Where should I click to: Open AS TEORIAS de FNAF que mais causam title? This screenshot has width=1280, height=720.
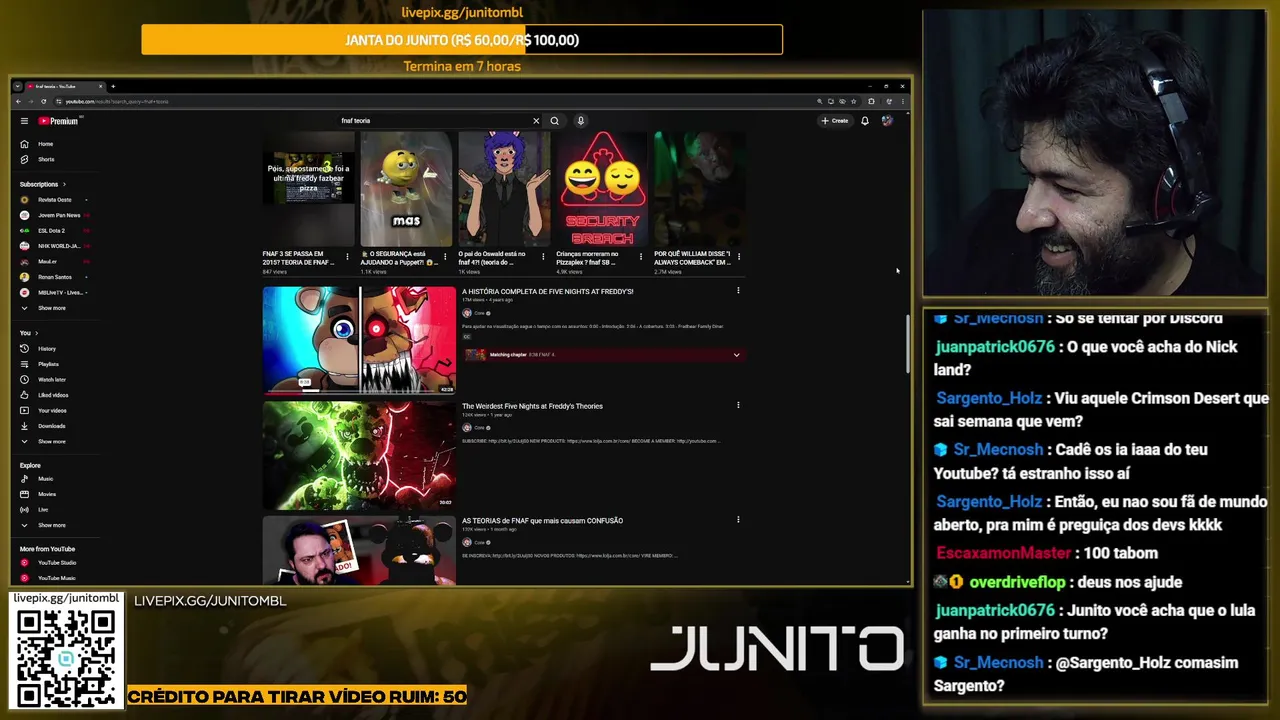click(542, 521)
